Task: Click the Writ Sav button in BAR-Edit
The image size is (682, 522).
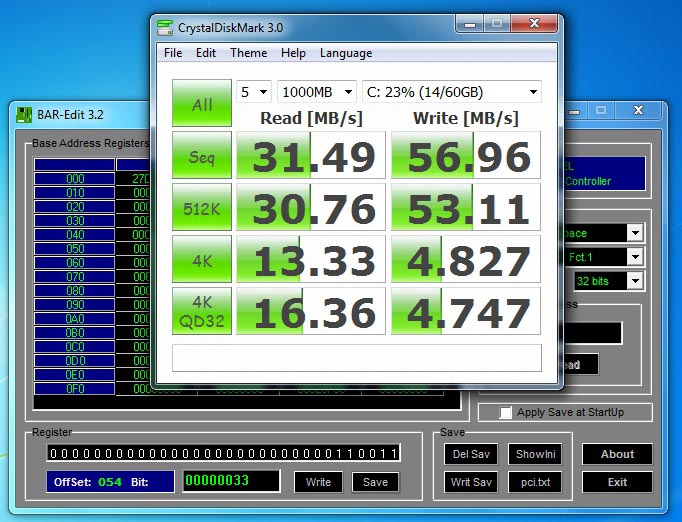Action: pyautogui.click(x=471, y=482)
